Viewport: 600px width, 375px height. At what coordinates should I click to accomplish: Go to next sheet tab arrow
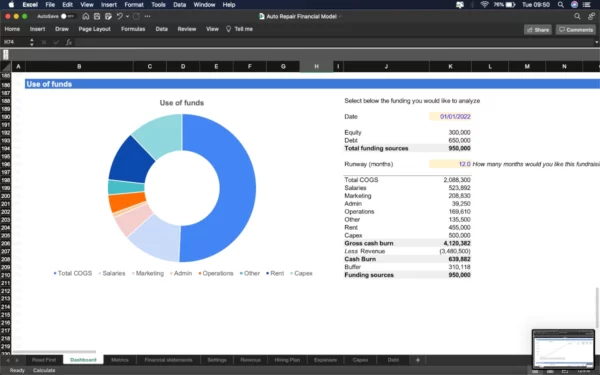(17, 360)
